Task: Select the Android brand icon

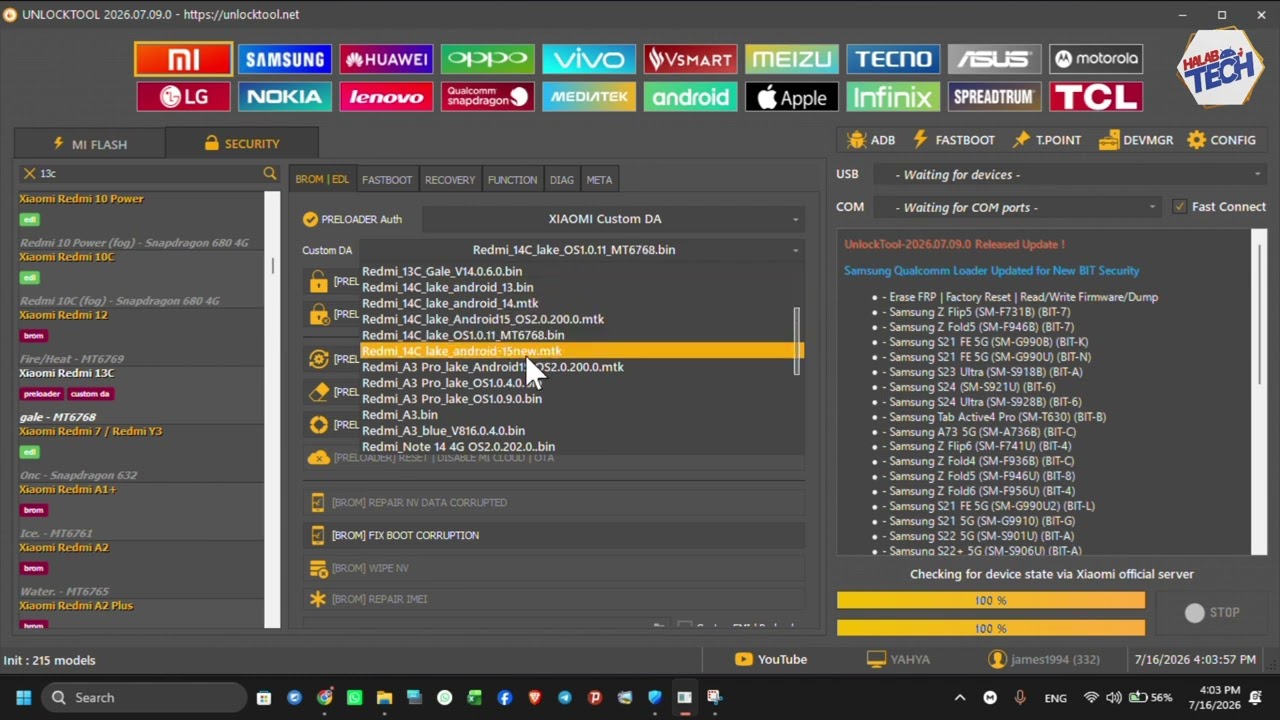Action: pos(690,97)
